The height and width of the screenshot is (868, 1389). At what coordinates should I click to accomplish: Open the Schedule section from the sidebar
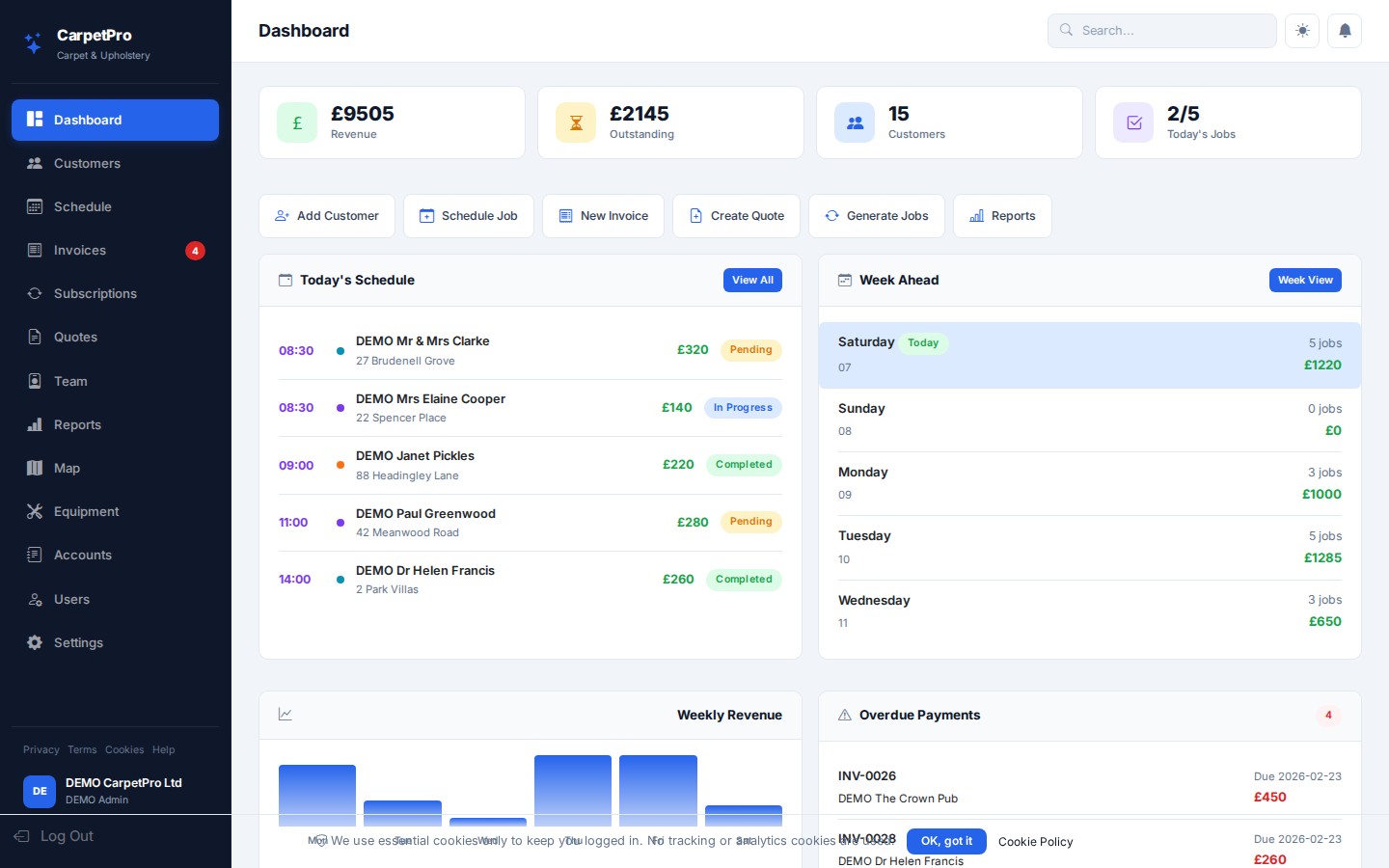coord(83,206)
